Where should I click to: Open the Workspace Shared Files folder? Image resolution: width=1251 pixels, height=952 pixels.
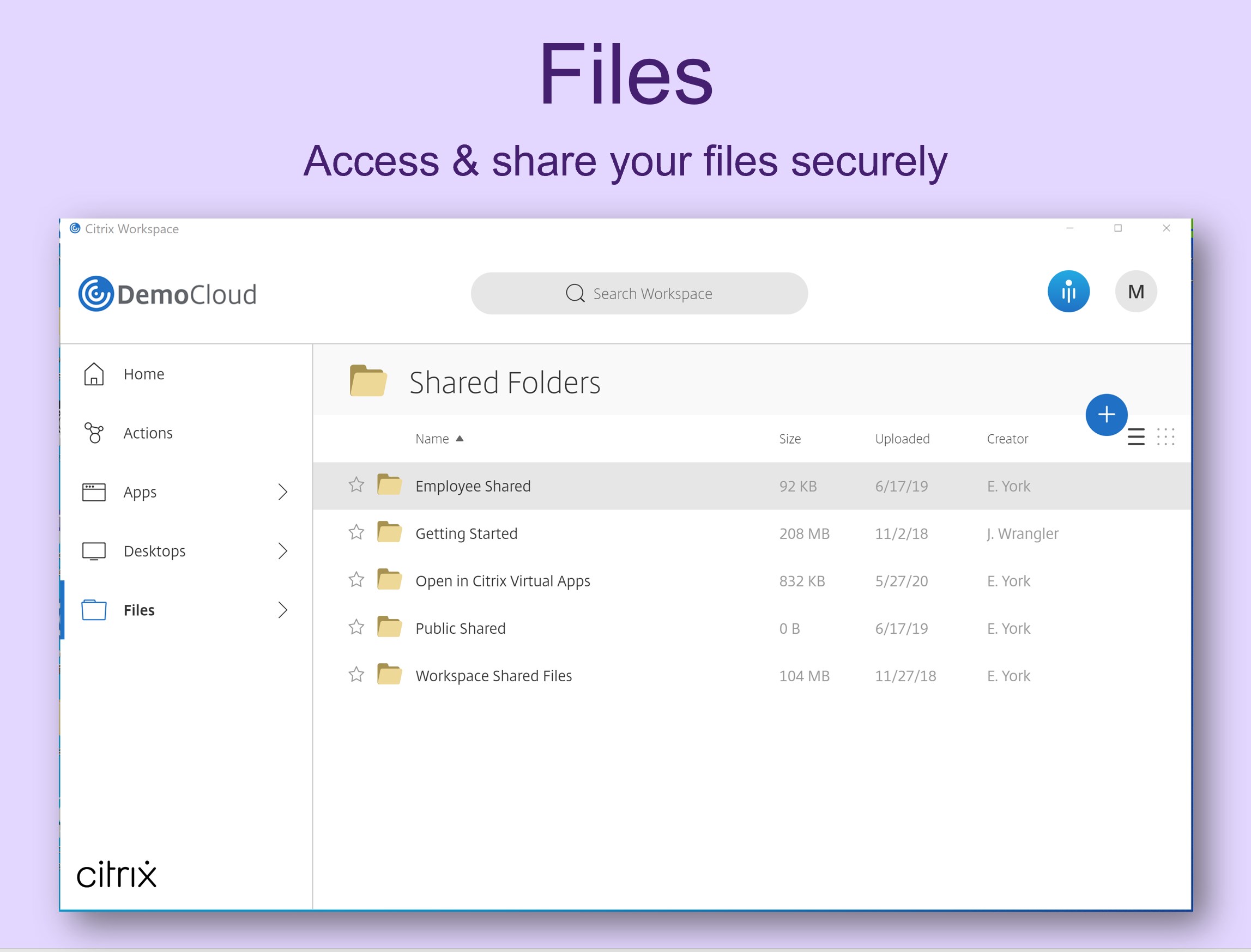(493, 676)
